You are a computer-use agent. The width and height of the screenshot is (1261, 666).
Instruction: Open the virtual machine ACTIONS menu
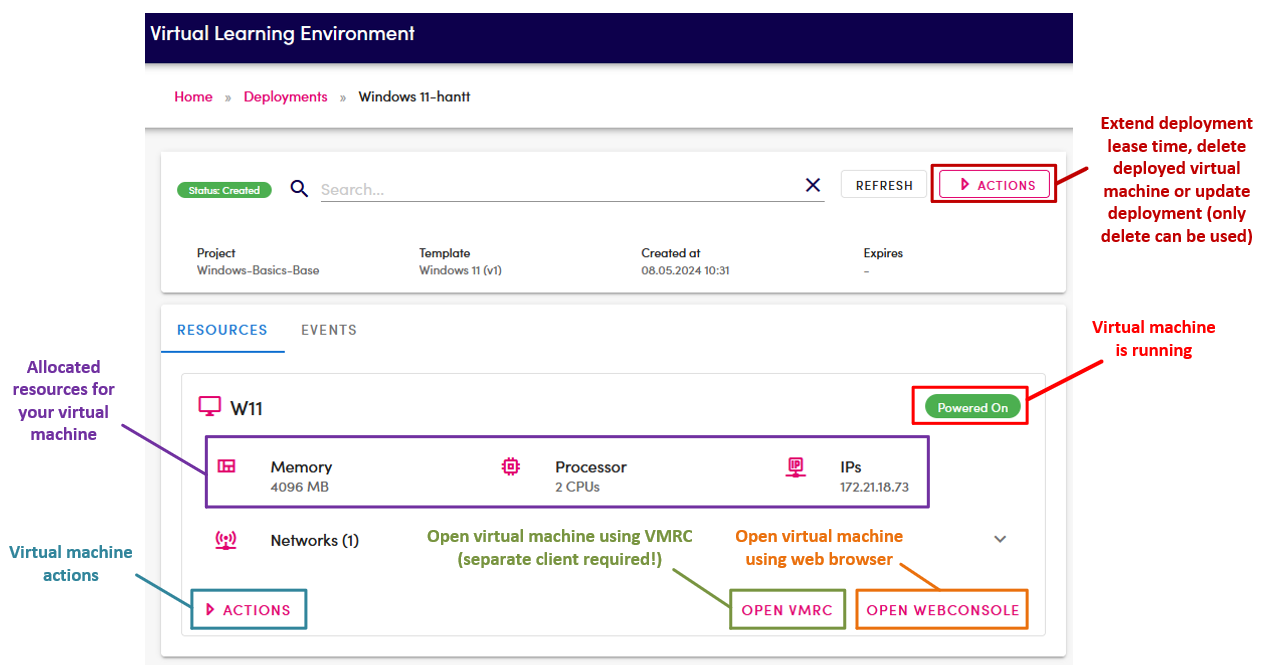248,608
